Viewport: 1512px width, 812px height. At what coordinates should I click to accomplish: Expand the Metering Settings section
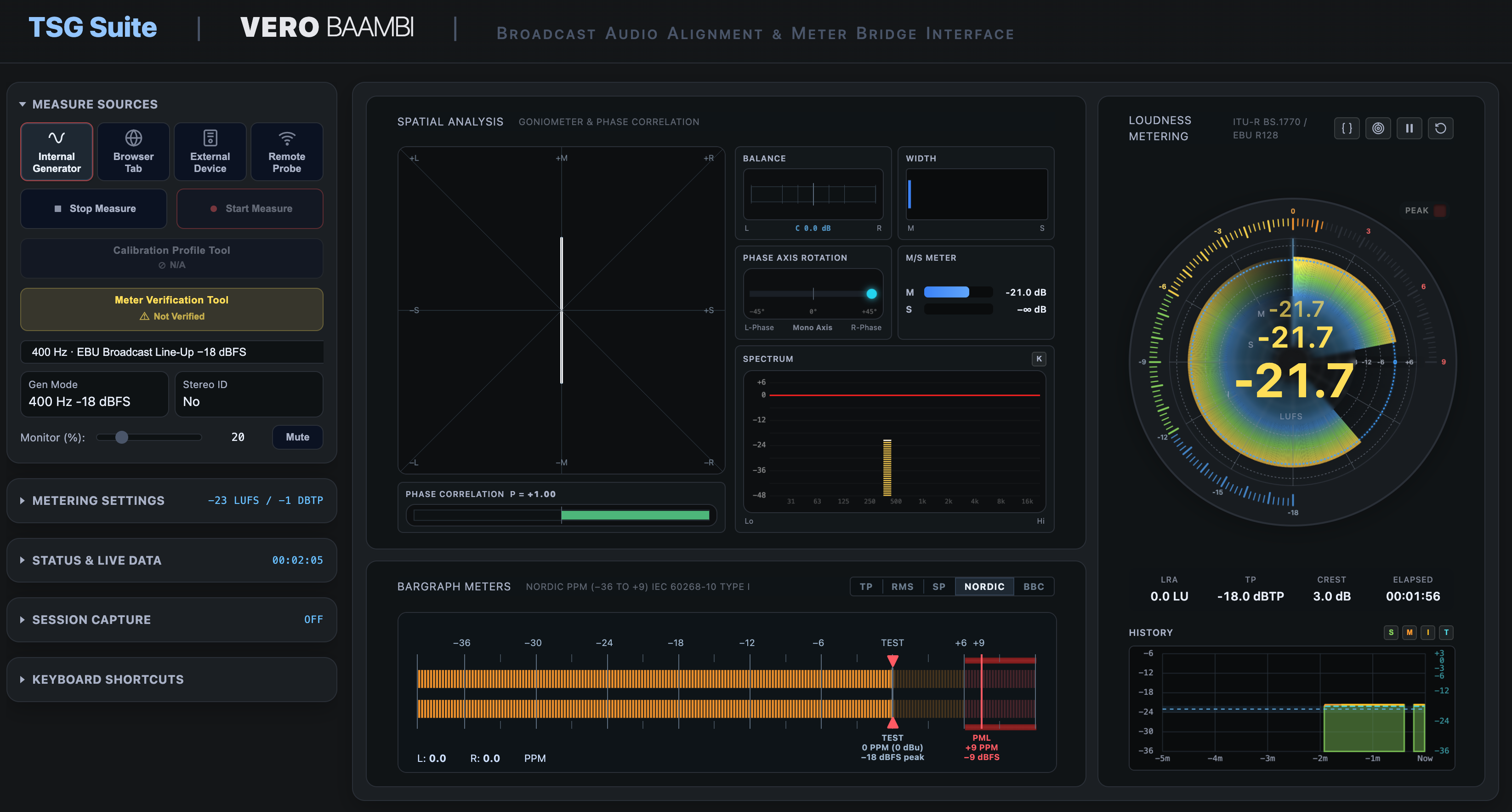(x=171, y=500)
